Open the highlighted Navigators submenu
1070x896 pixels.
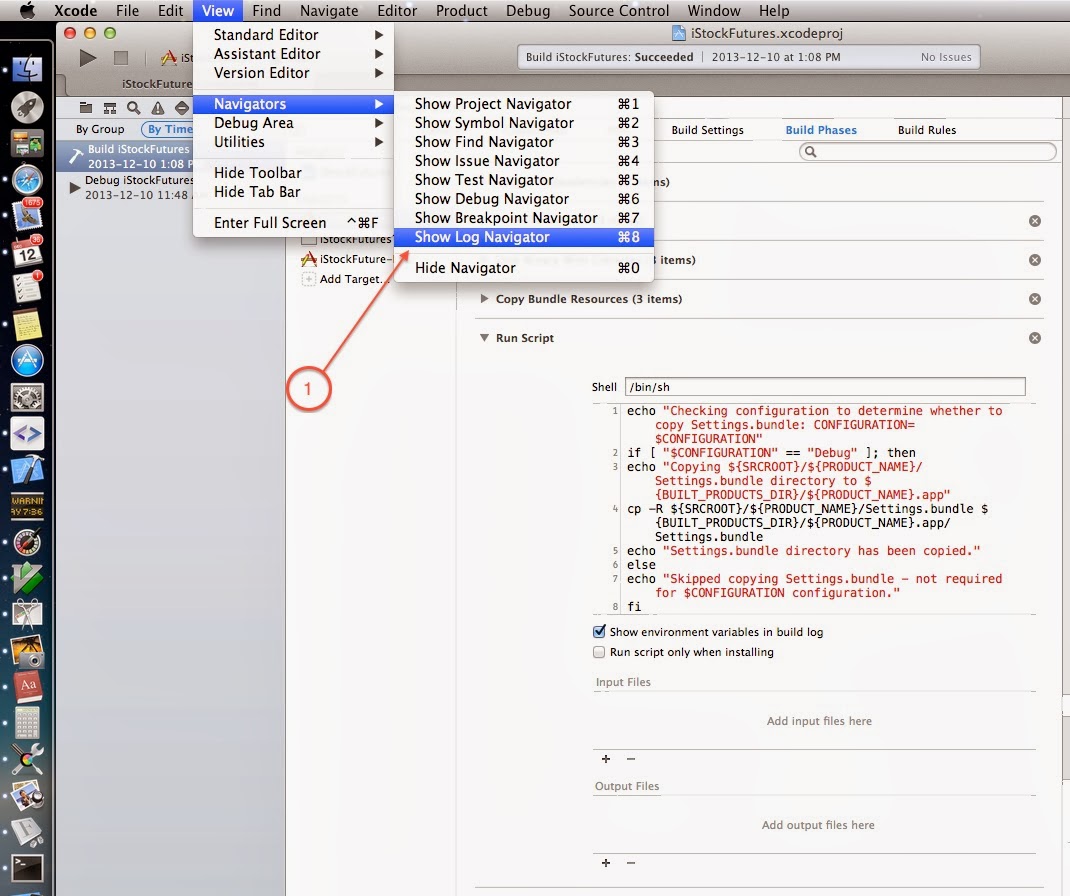coord(293,104)
